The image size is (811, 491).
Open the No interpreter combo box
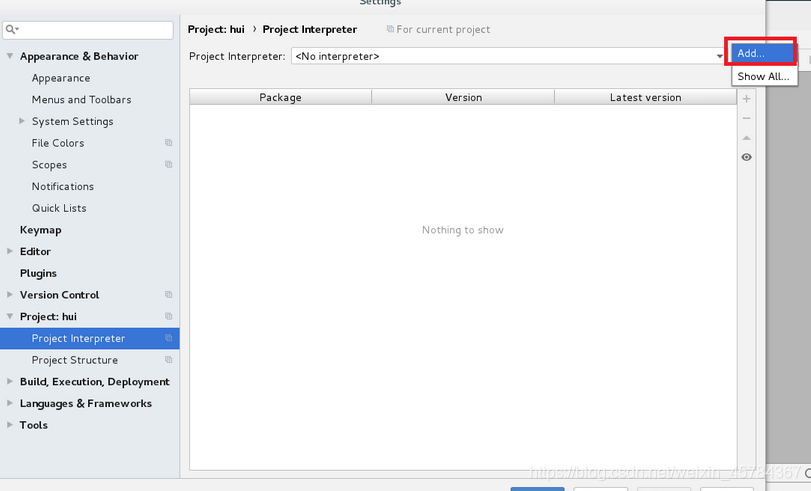pos(508,56)
